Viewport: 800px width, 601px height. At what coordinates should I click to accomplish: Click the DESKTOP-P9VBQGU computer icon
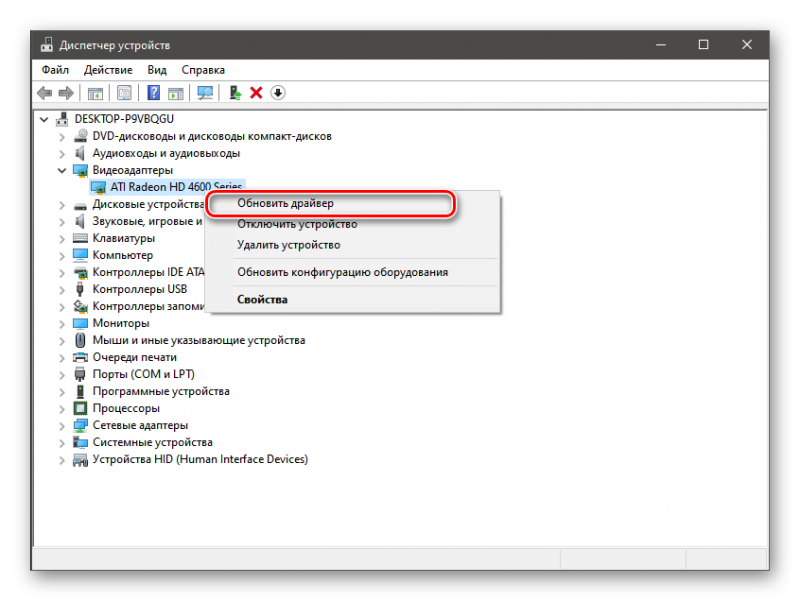[x=62, y=119]
